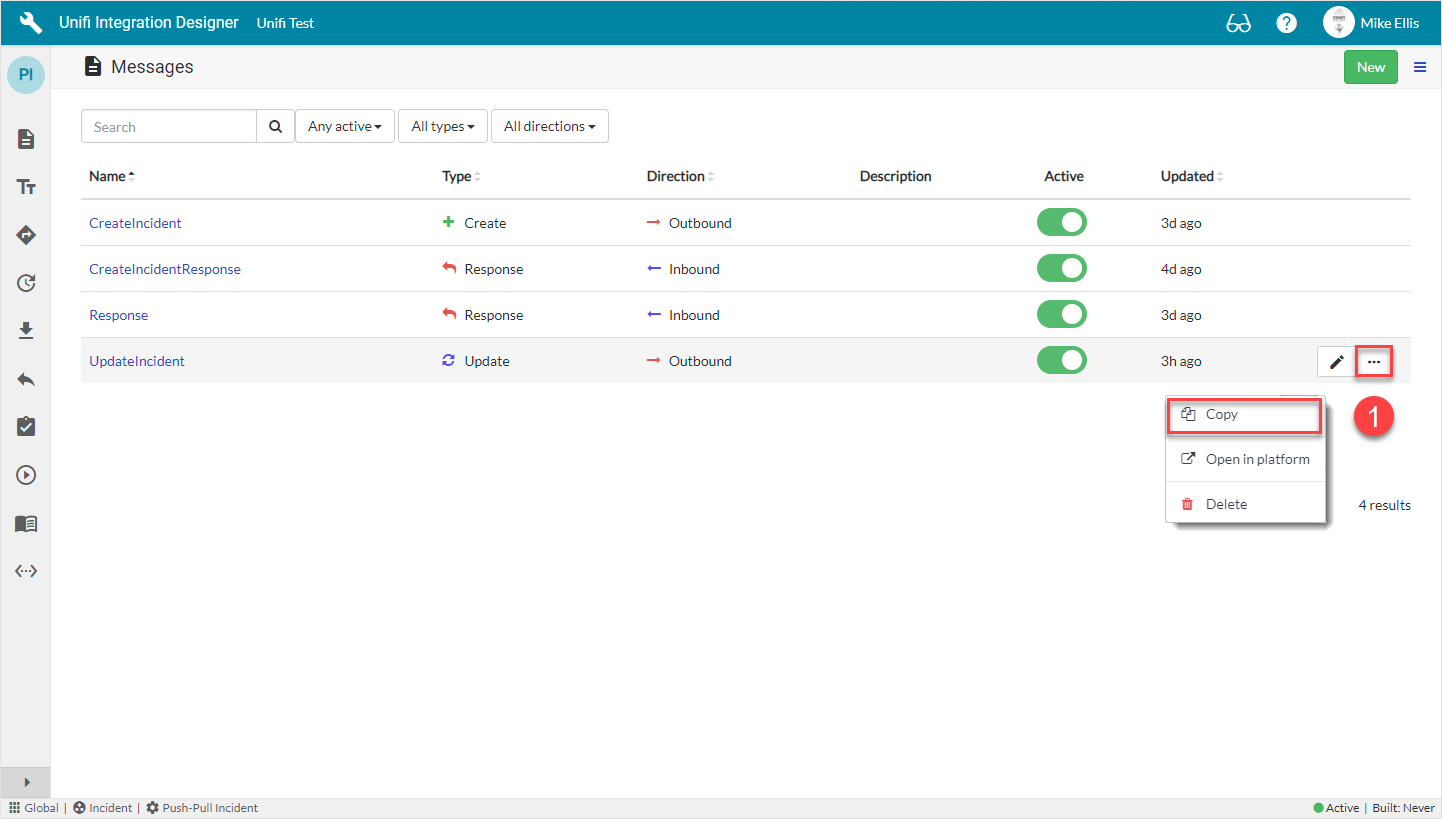Image resolution: width=1442 pixels, height=819 pixels.
Task: Open the Messages panel in the sidebar
Action: [26, 139]
